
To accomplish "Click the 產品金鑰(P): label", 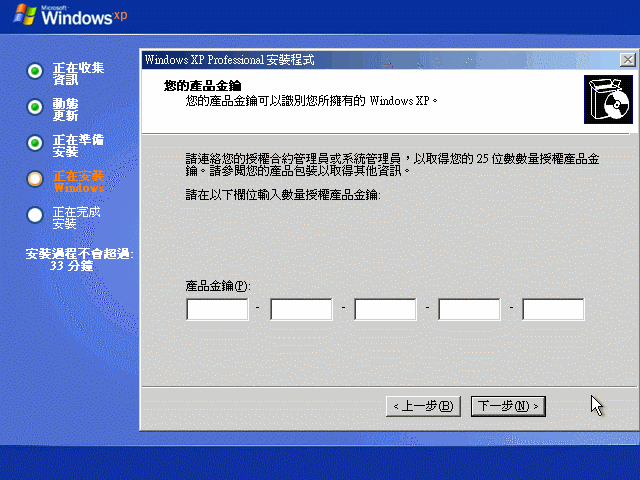I will point(218,286).
